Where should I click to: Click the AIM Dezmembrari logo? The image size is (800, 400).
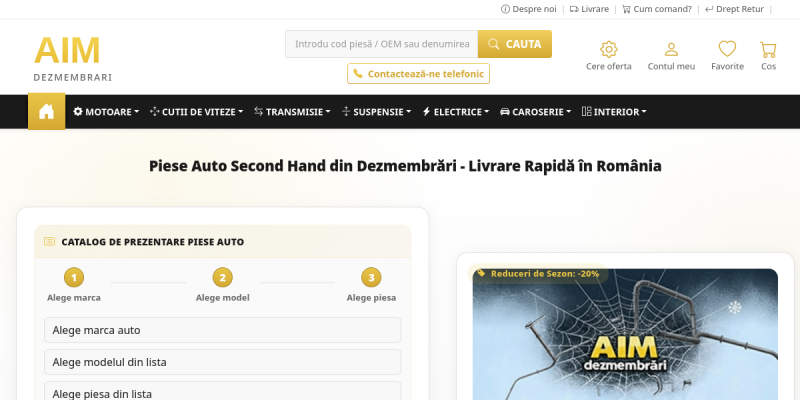[x=73, y=58]
